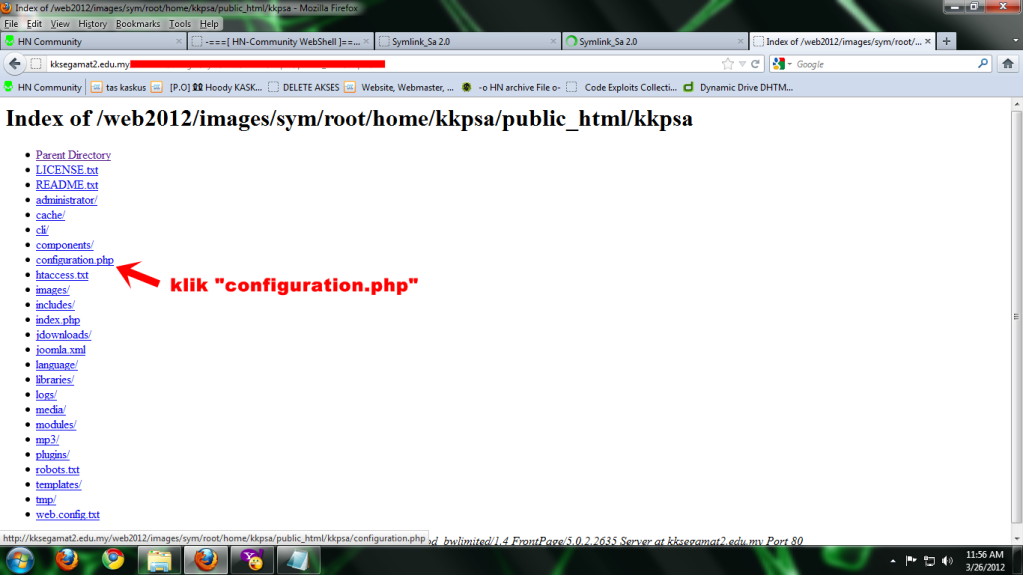Open the administrator/ directory link
The height and width of the screenshot is (575, 1023).
point(66,200)
